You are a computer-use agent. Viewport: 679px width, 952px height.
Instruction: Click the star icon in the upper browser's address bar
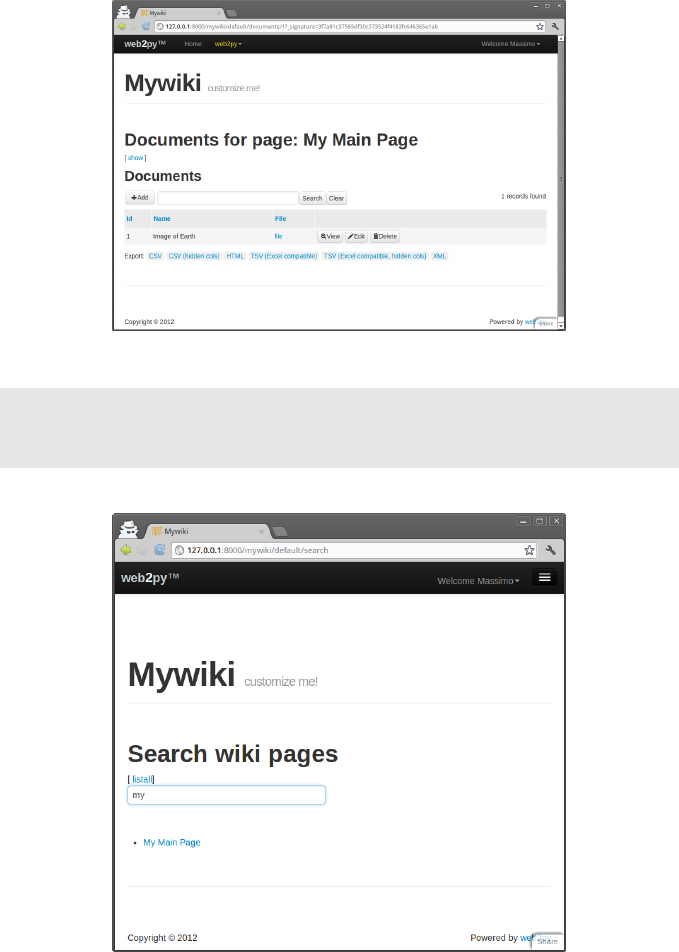pyautogui.click(x=539, y=26)
